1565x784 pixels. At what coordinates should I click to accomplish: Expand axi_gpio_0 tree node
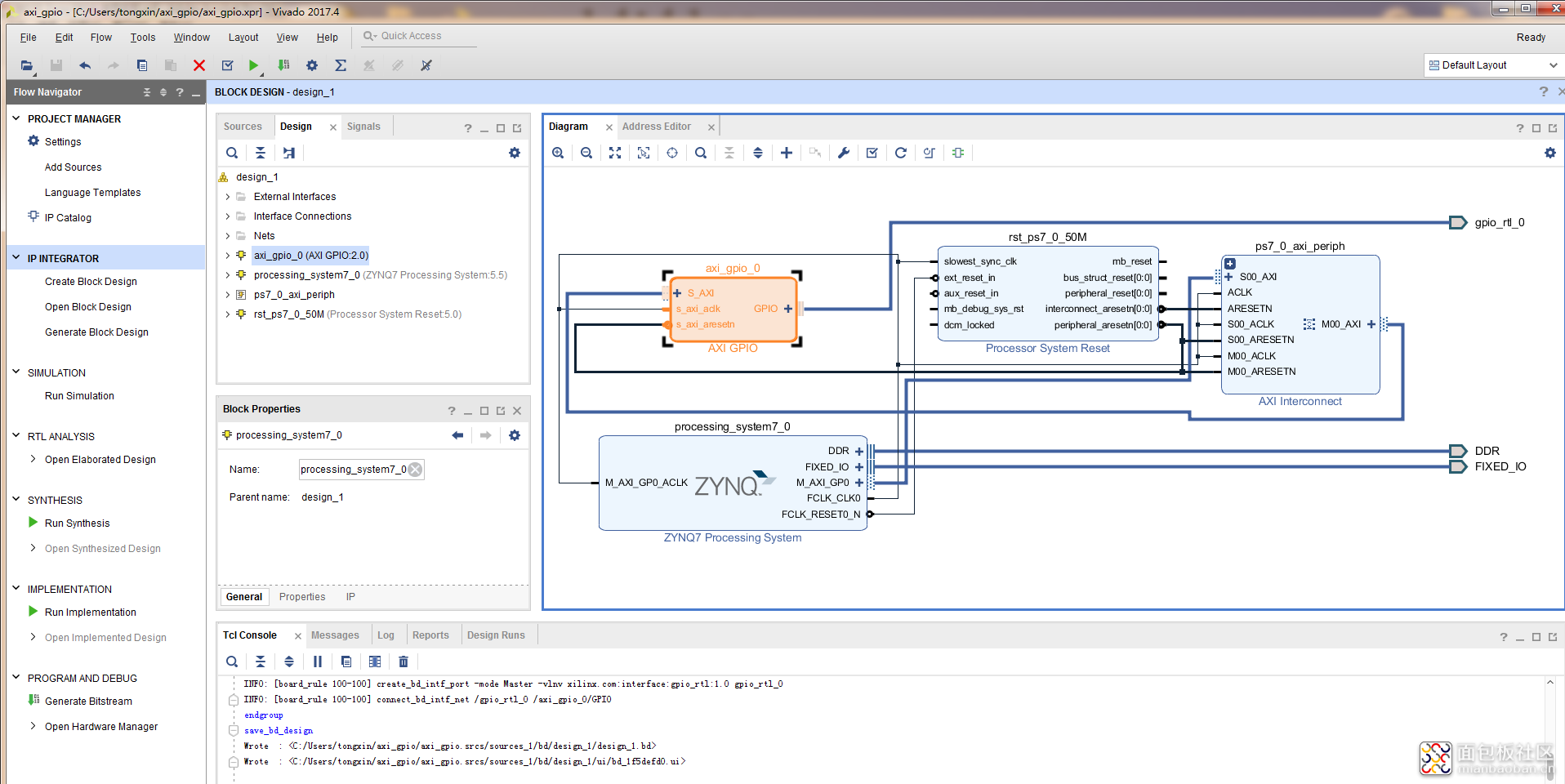(228, 256)
